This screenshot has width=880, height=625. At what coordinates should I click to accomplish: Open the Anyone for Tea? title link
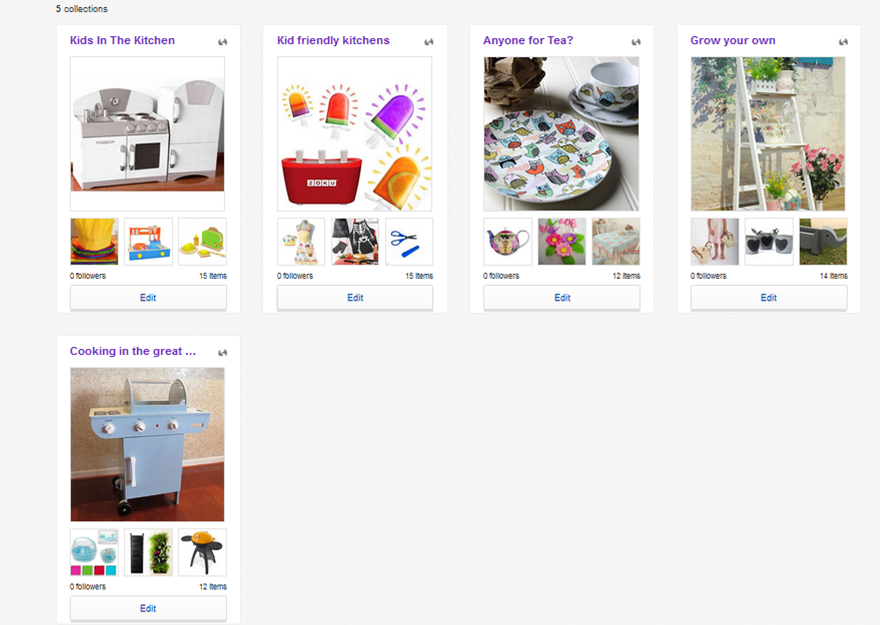(x=528, y=40)
